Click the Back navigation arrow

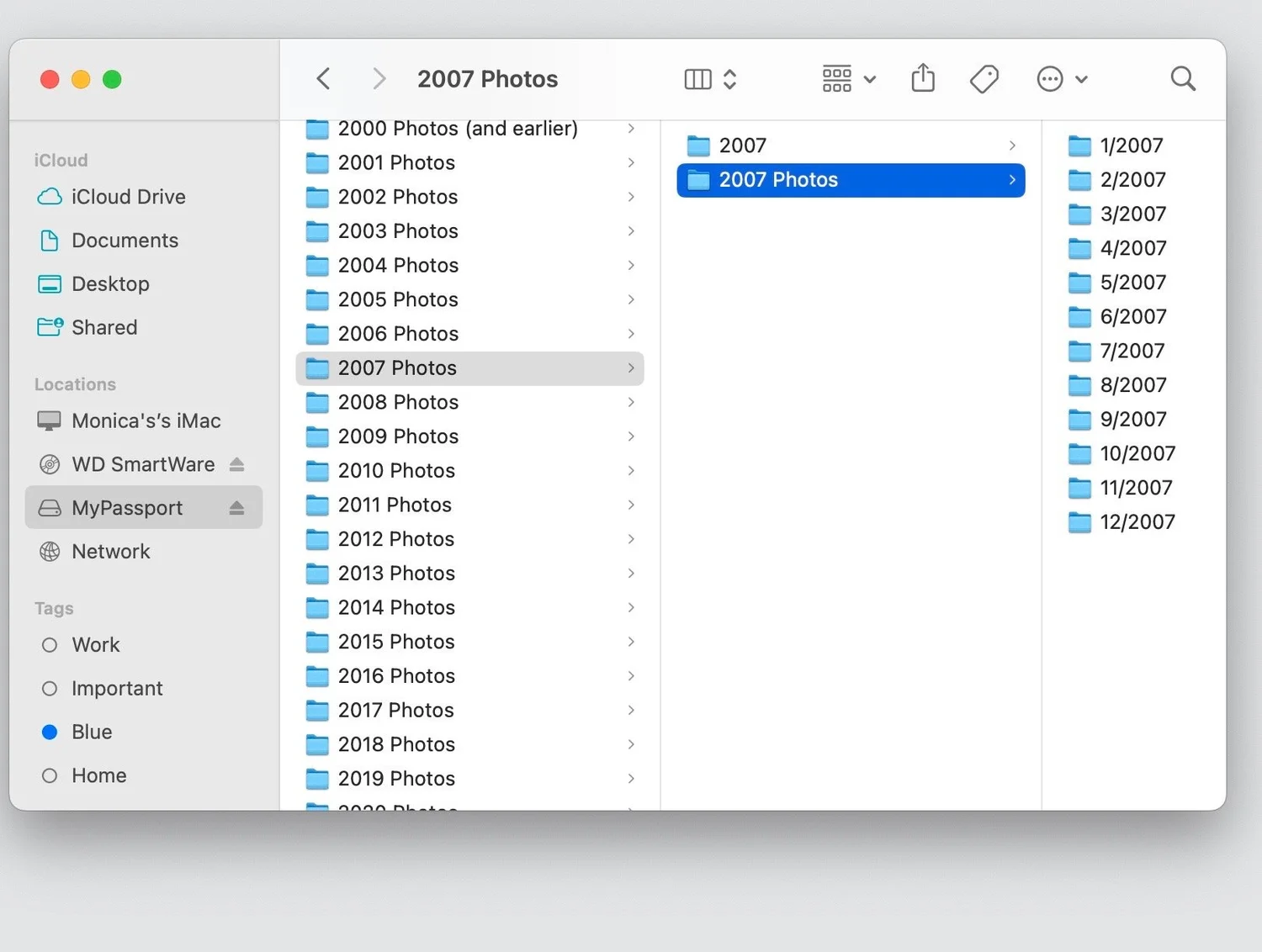(x=323, y=78)
